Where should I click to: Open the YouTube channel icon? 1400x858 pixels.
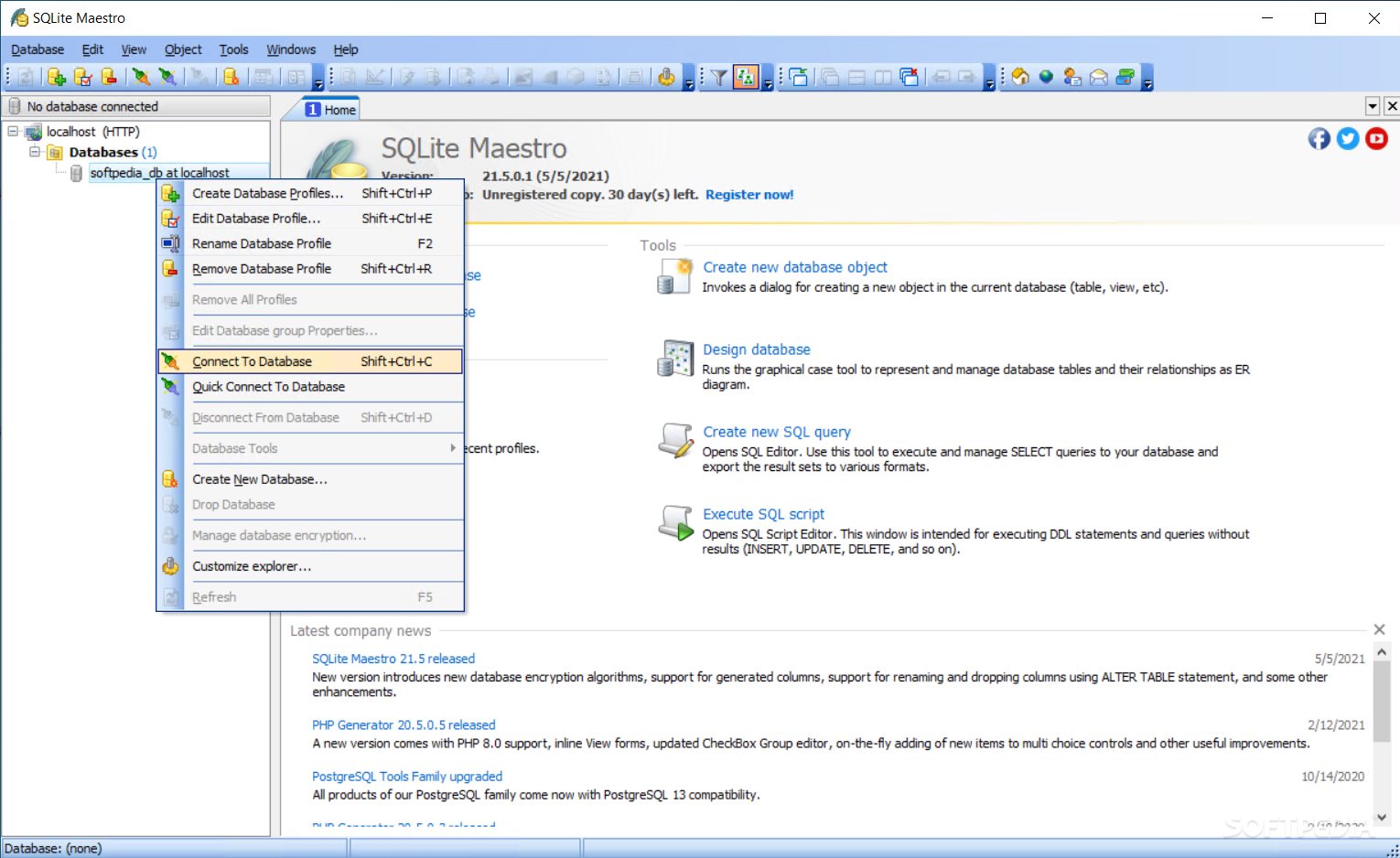coord(1376,138)
